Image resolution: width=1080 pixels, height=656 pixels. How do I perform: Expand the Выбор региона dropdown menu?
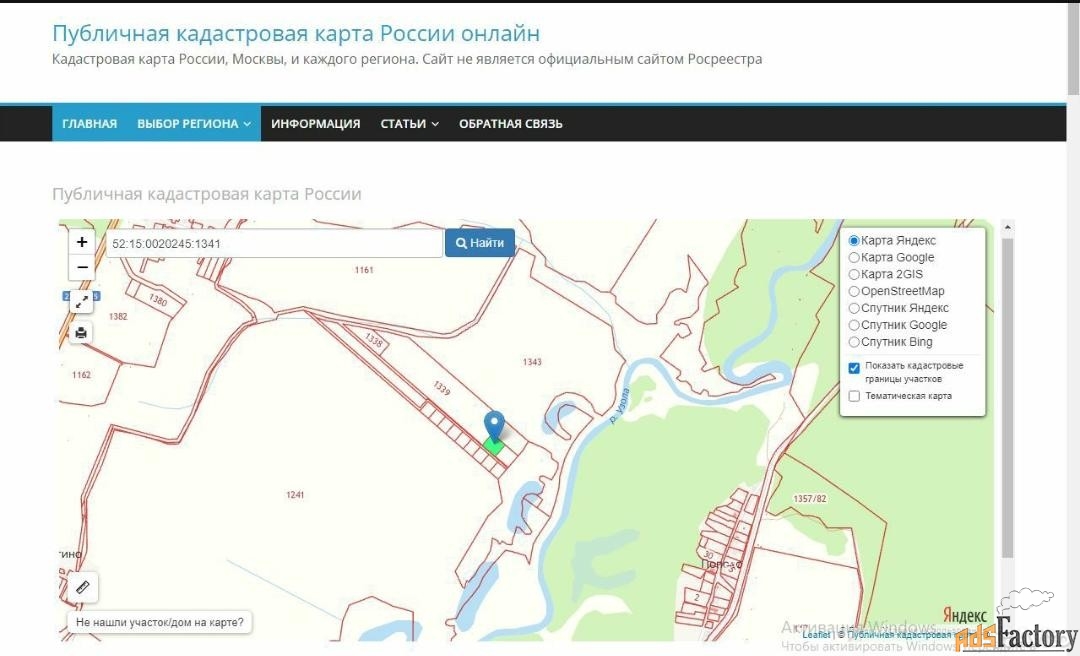(x=194, y=124)
